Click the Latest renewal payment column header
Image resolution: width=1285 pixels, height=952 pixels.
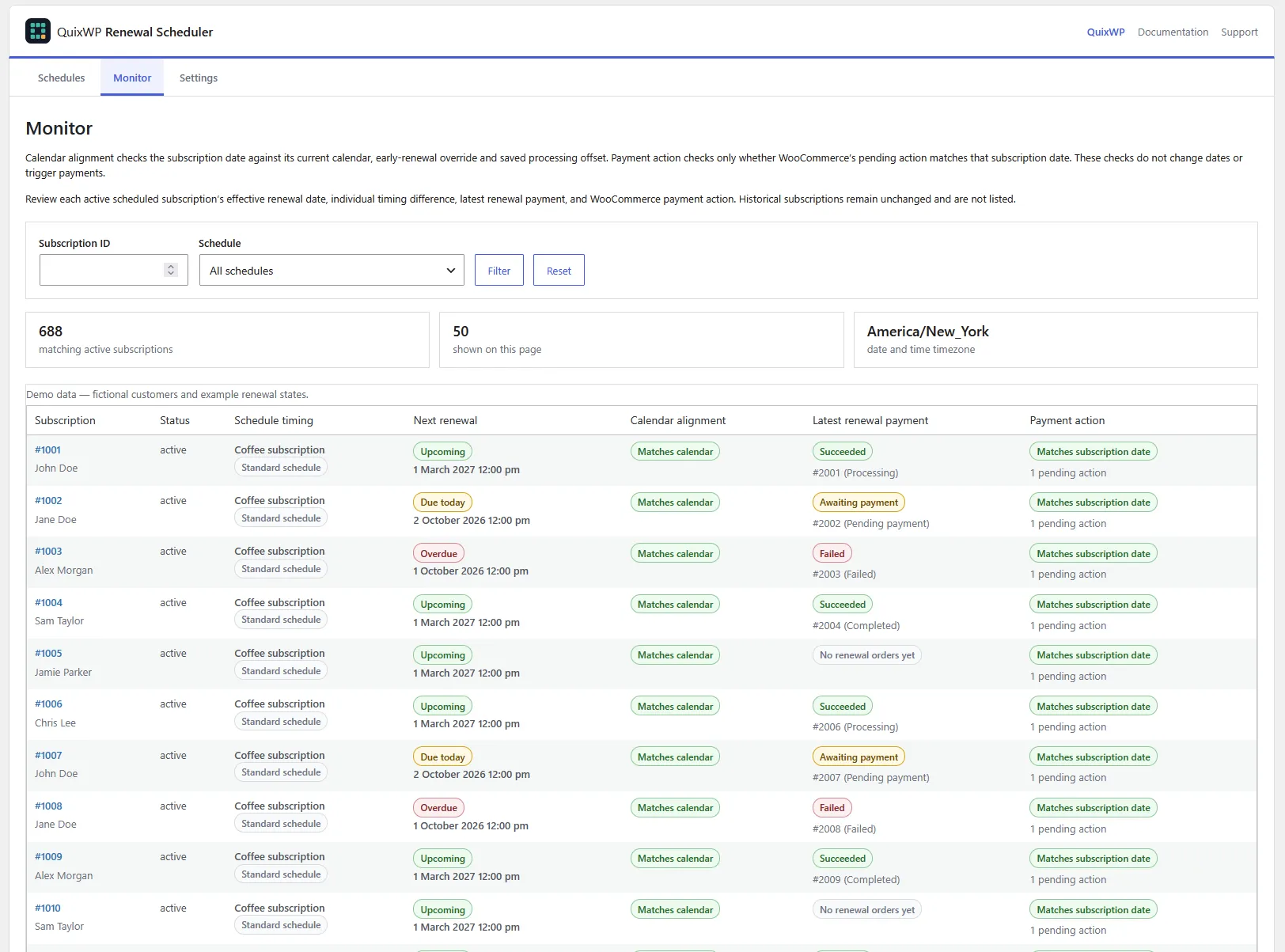(x=870, y=421)
